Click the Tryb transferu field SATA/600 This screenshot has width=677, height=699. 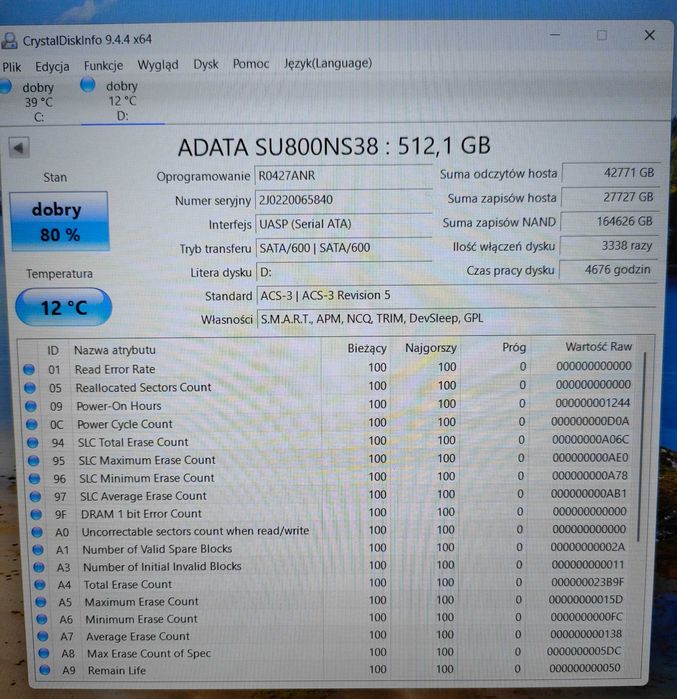(343, 248)
